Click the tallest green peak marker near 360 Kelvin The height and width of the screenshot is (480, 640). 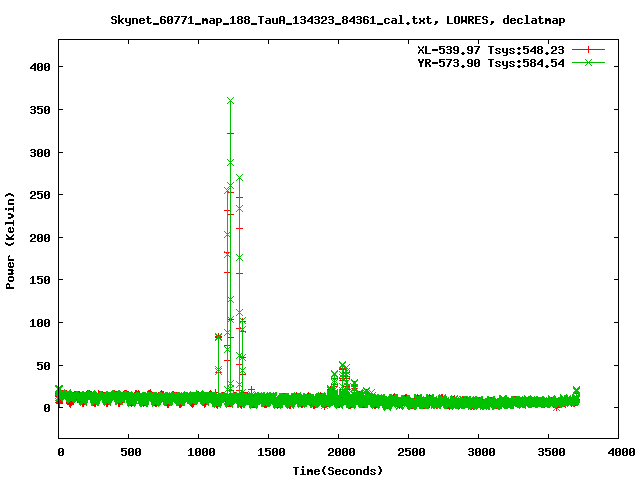pos(231,100)
